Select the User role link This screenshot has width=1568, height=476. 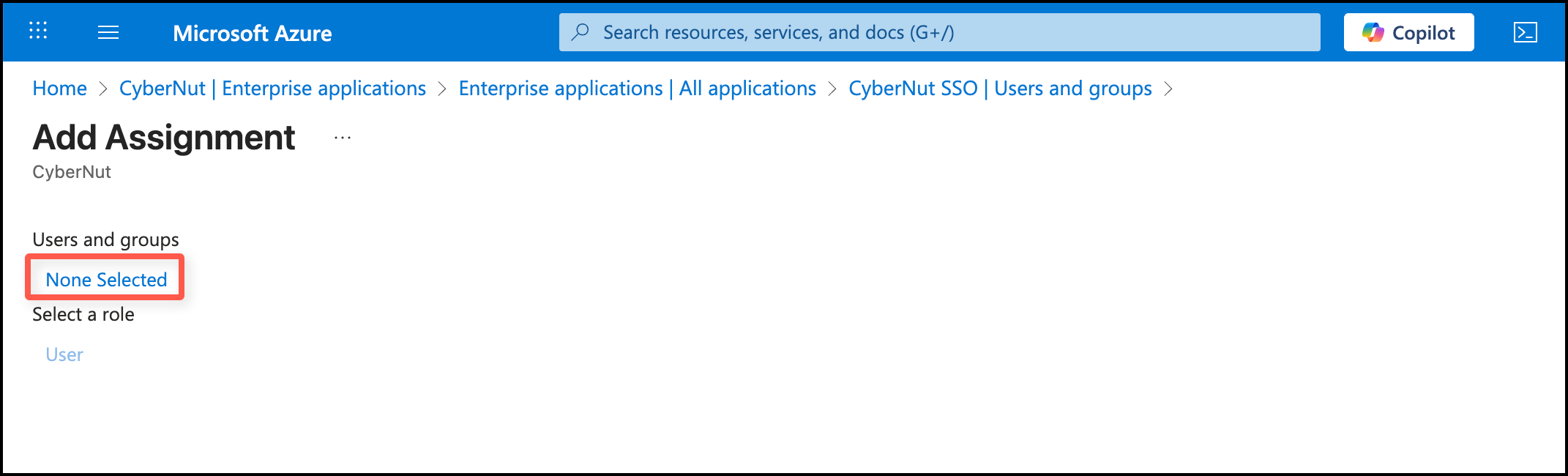(x=64, y=354)
